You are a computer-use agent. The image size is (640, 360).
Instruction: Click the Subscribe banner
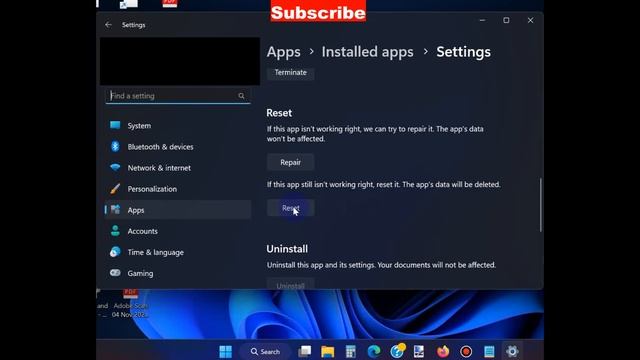pyautogui.click(x=318, y=11)
